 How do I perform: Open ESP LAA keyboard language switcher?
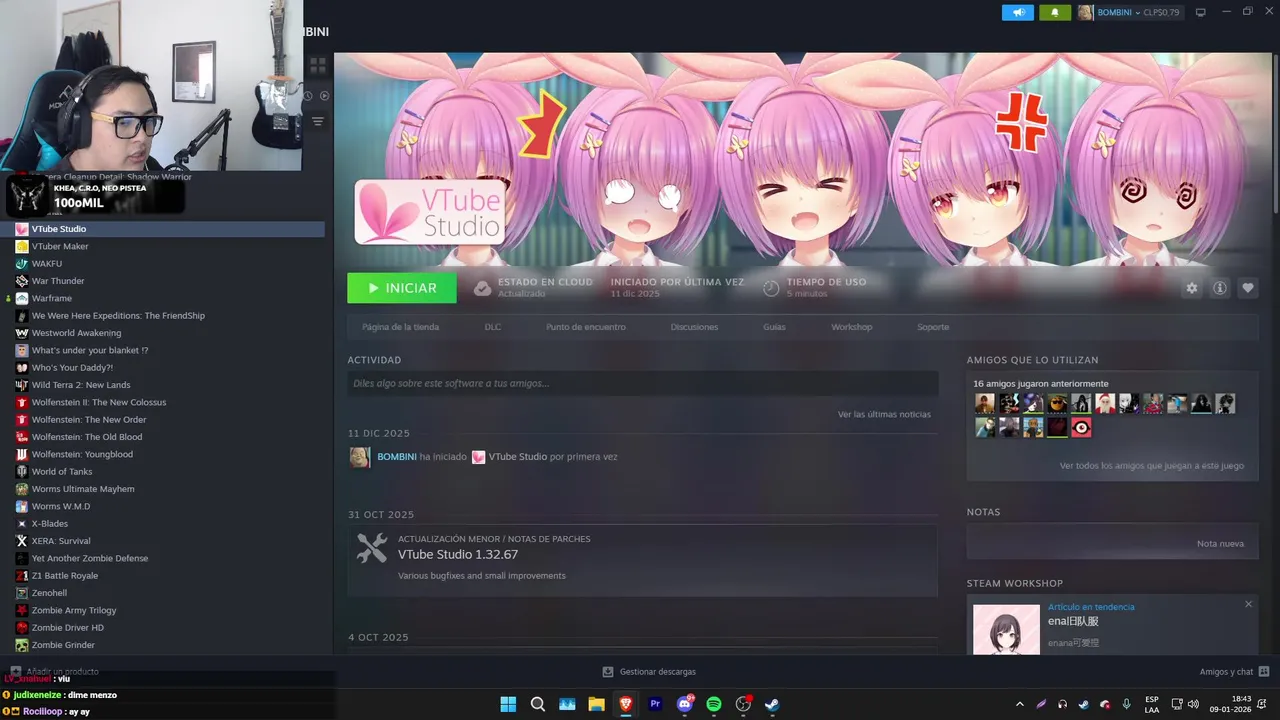[1152, 704]
